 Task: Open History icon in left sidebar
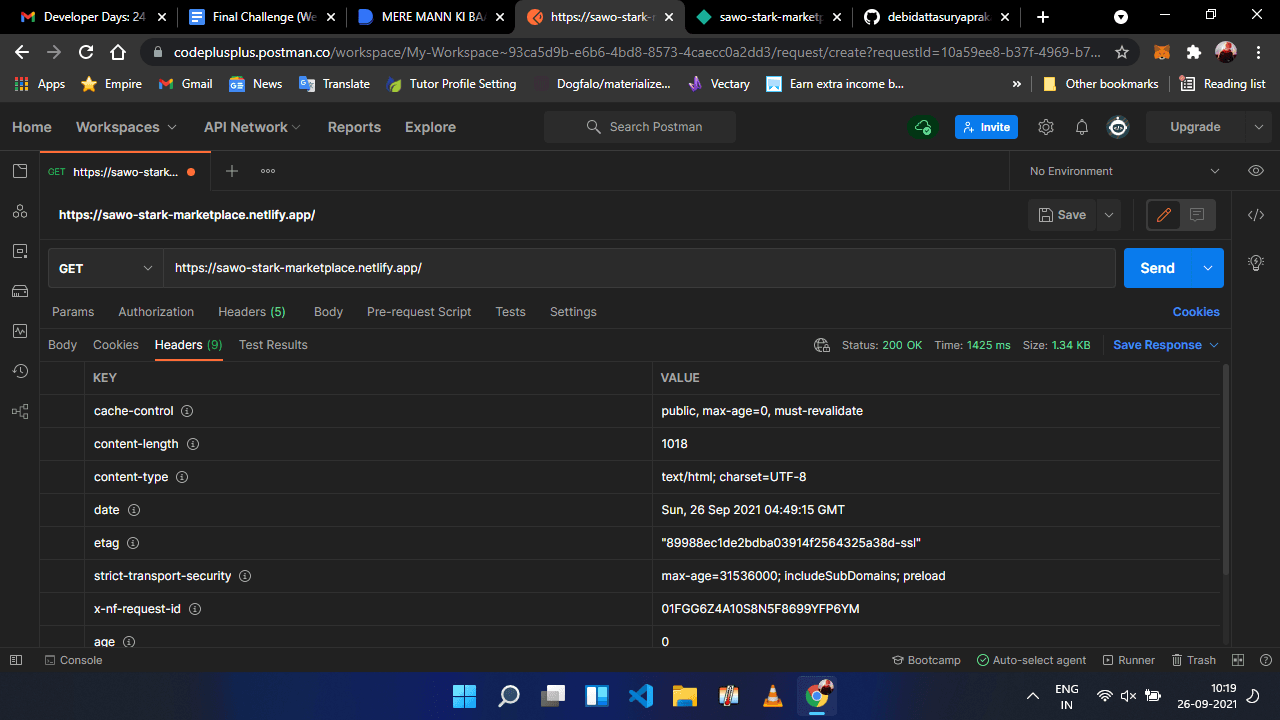point(20,371)
